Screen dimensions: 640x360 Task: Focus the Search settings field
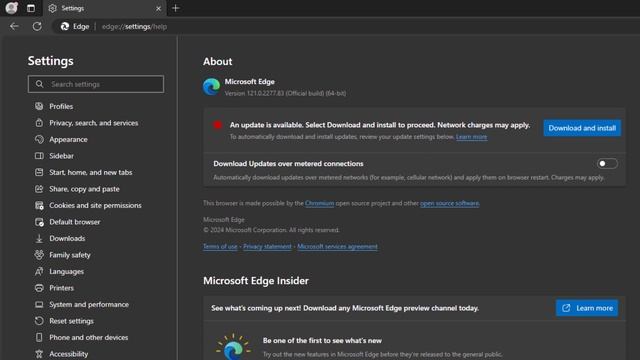click(96, 84)
